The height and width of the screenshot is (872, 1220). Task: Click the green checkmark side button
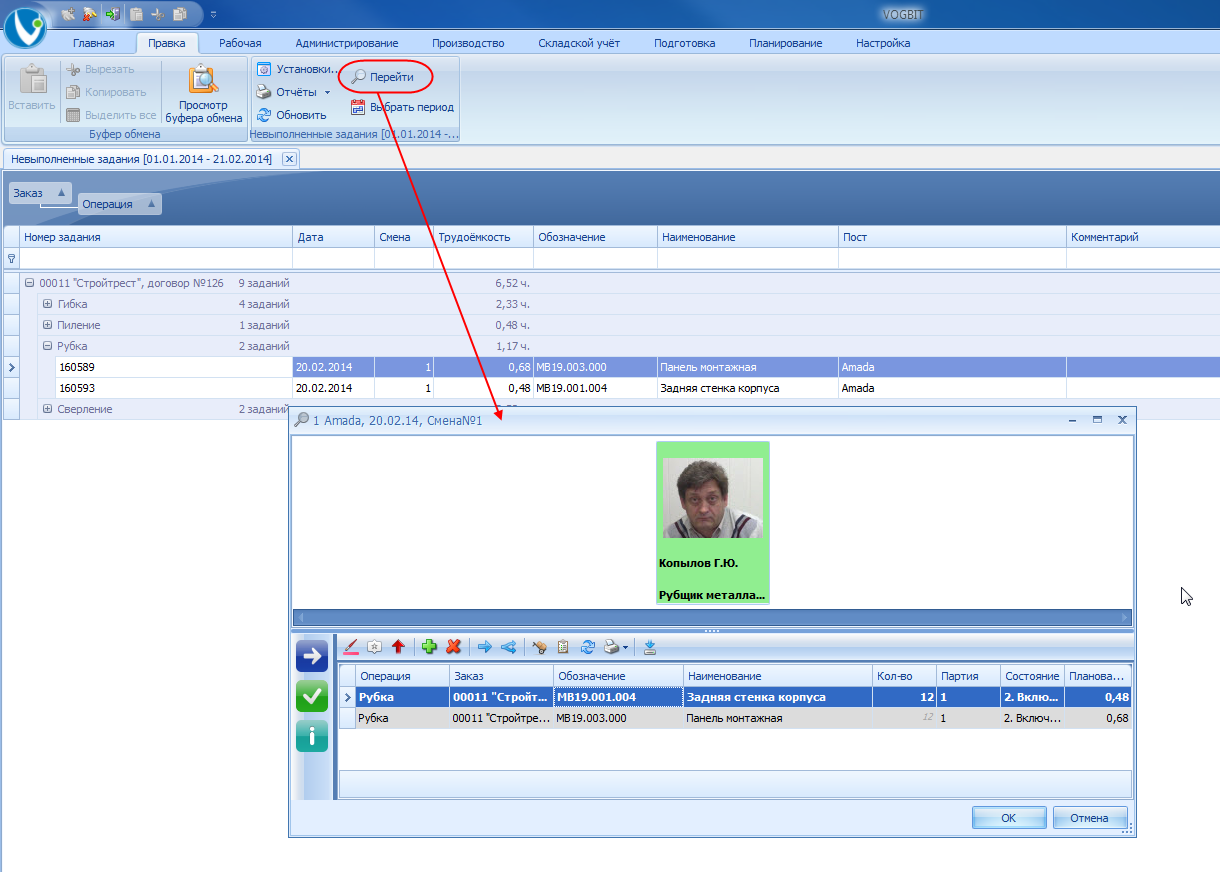tap(312, 696)
